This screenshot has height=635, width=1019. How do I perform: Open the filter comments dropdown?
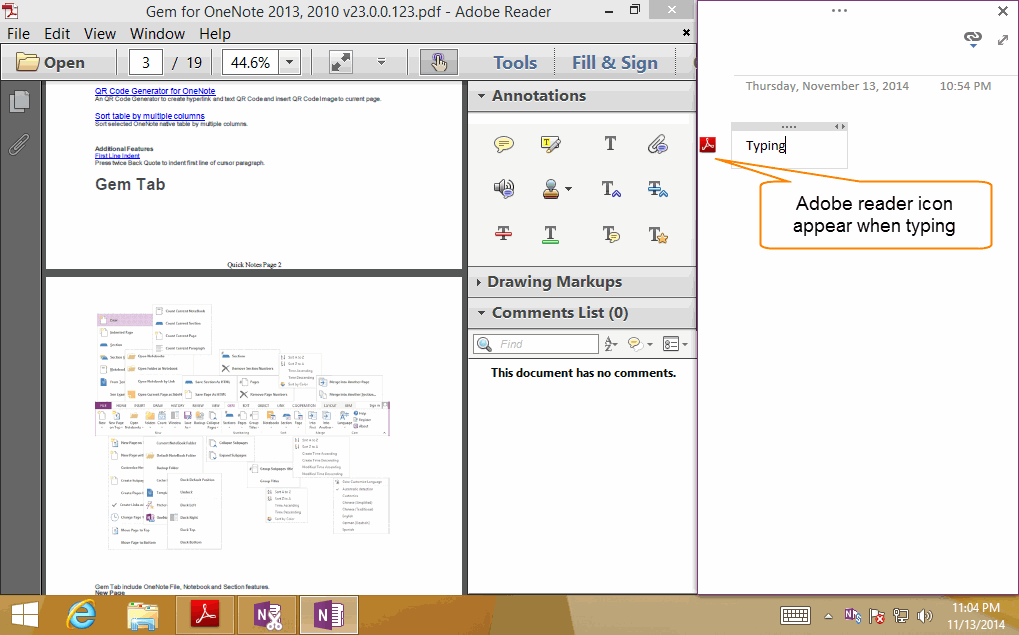(x=639, y=344)
